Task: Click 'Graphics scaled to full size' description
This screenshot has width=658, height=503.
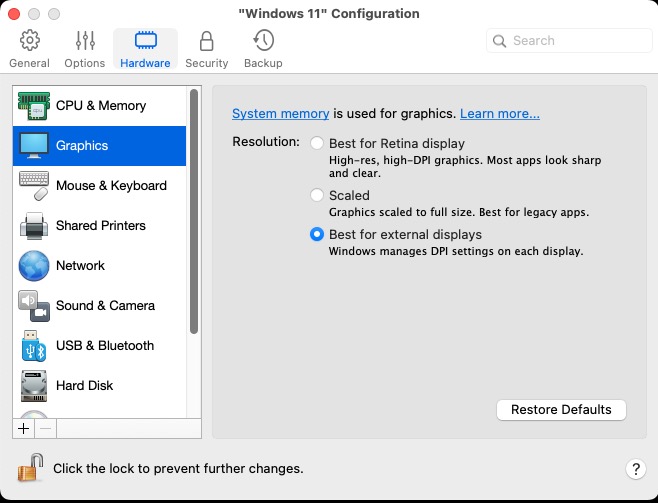Action: [459, 212]
